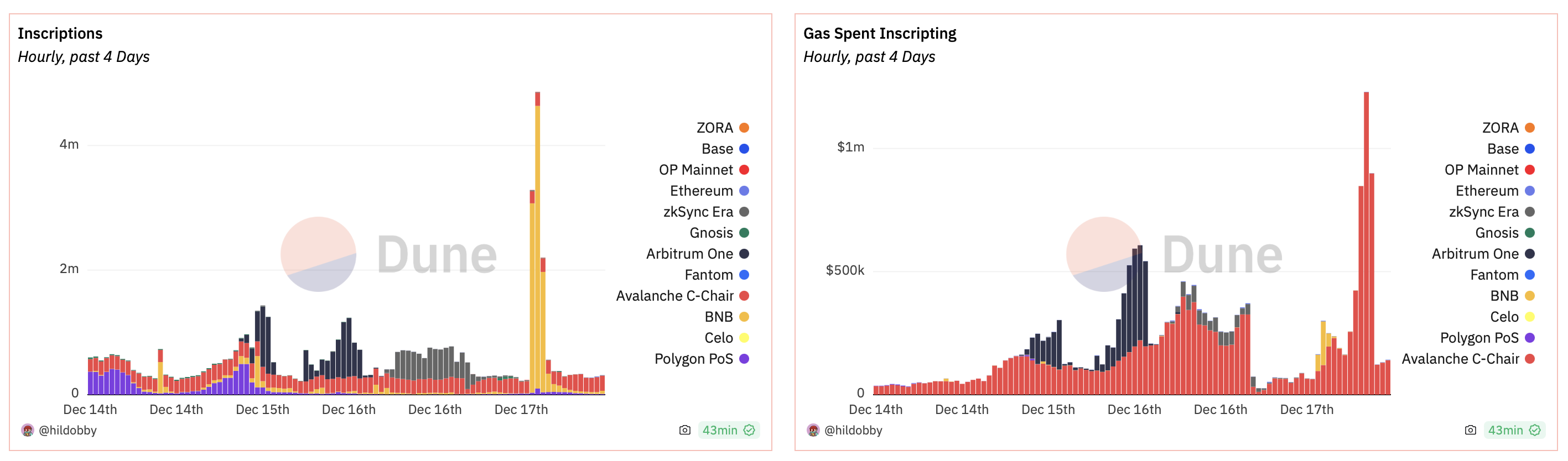Click the hildobby avatar under Inscriptions chart

coord(28,430)
